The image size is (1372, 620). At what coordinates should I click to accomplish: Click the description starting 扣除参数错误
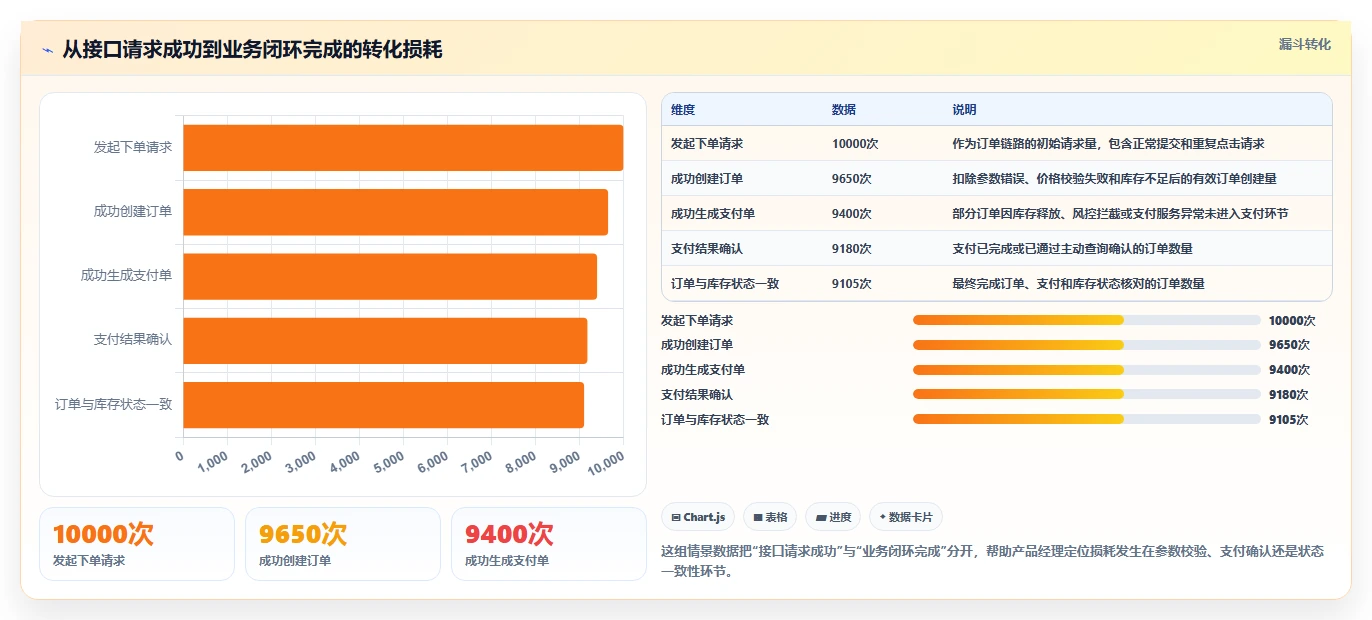coord(1115,179)
